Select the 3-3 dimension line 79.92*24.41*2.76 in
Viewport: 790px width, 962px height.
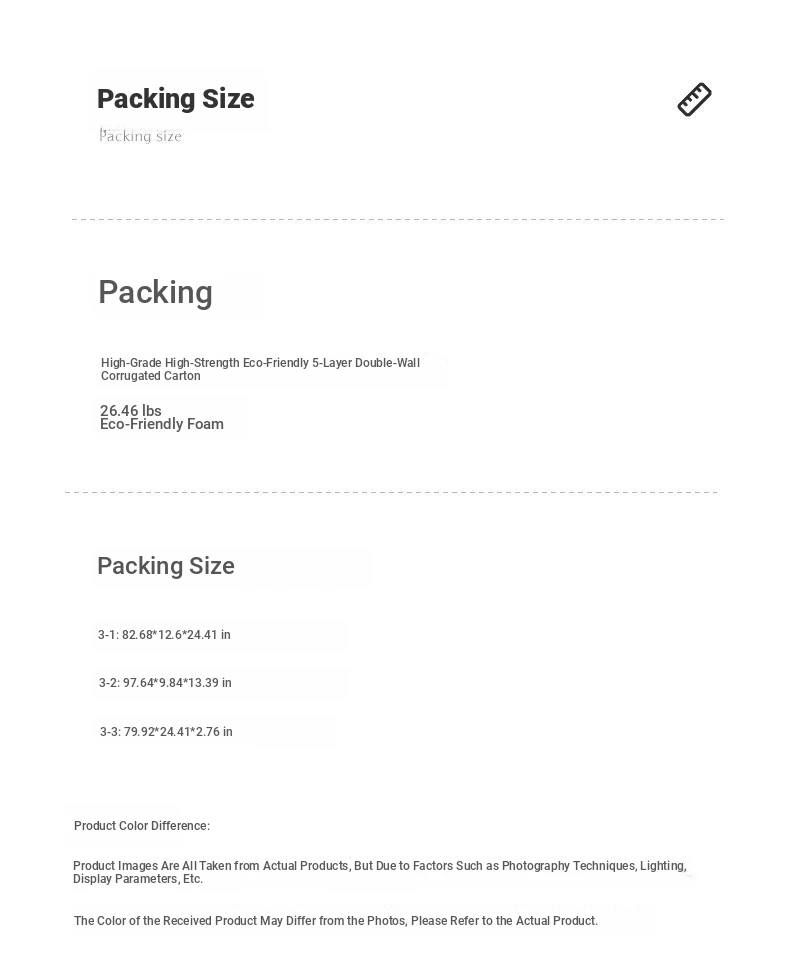(166, 732)
